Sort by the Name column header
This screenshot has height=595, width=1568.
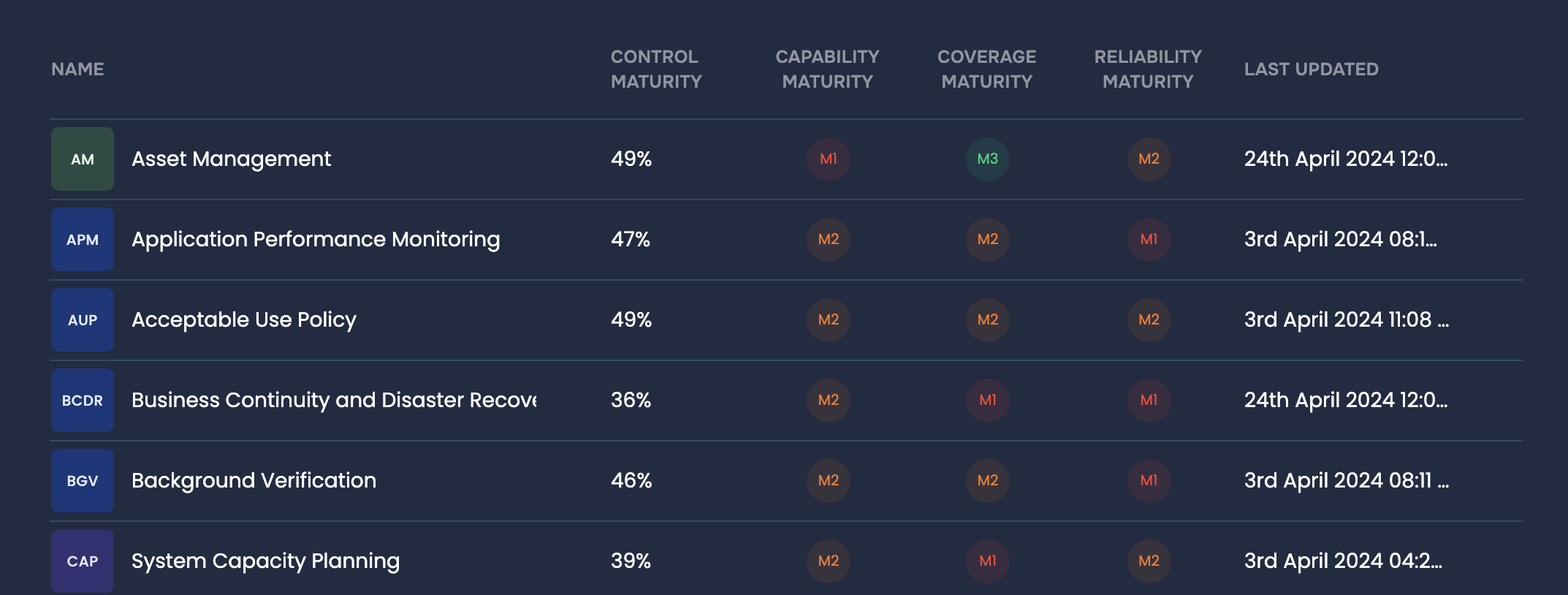pos(77,69)
